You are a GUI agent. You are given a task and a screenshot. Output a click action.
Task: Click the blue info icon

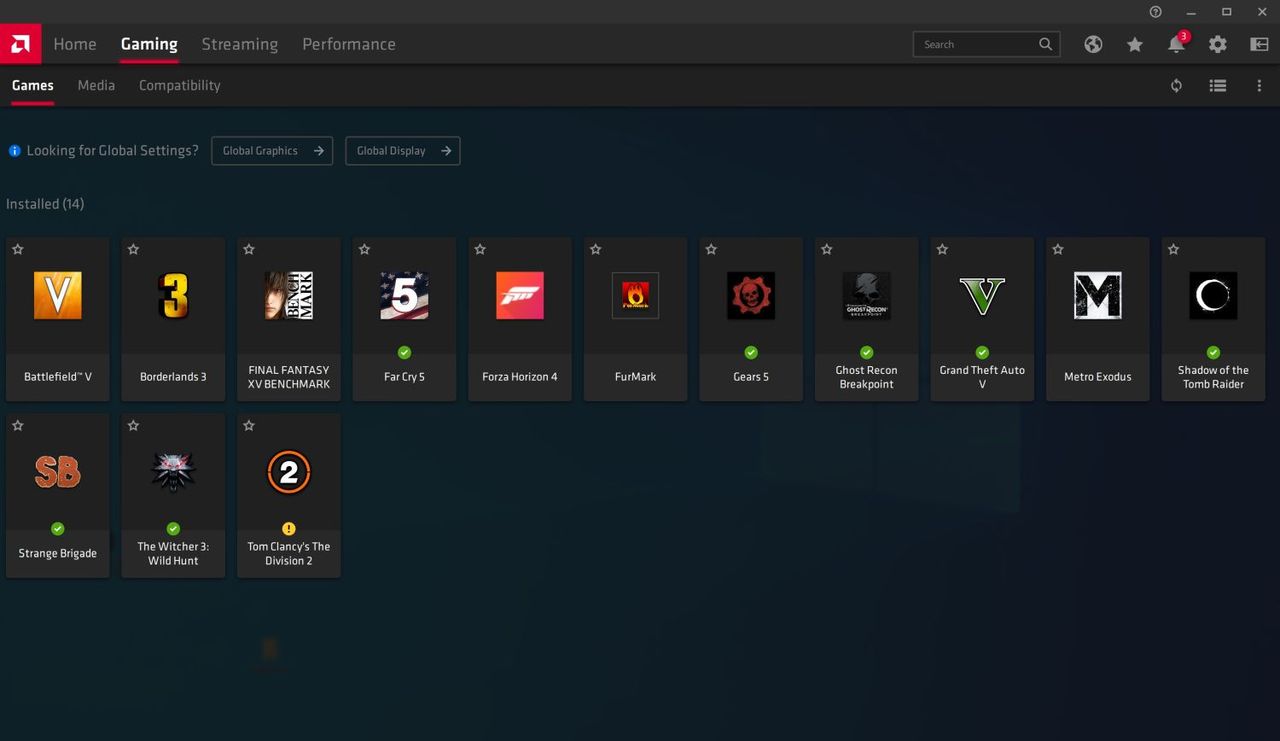(x=15, y=151)
